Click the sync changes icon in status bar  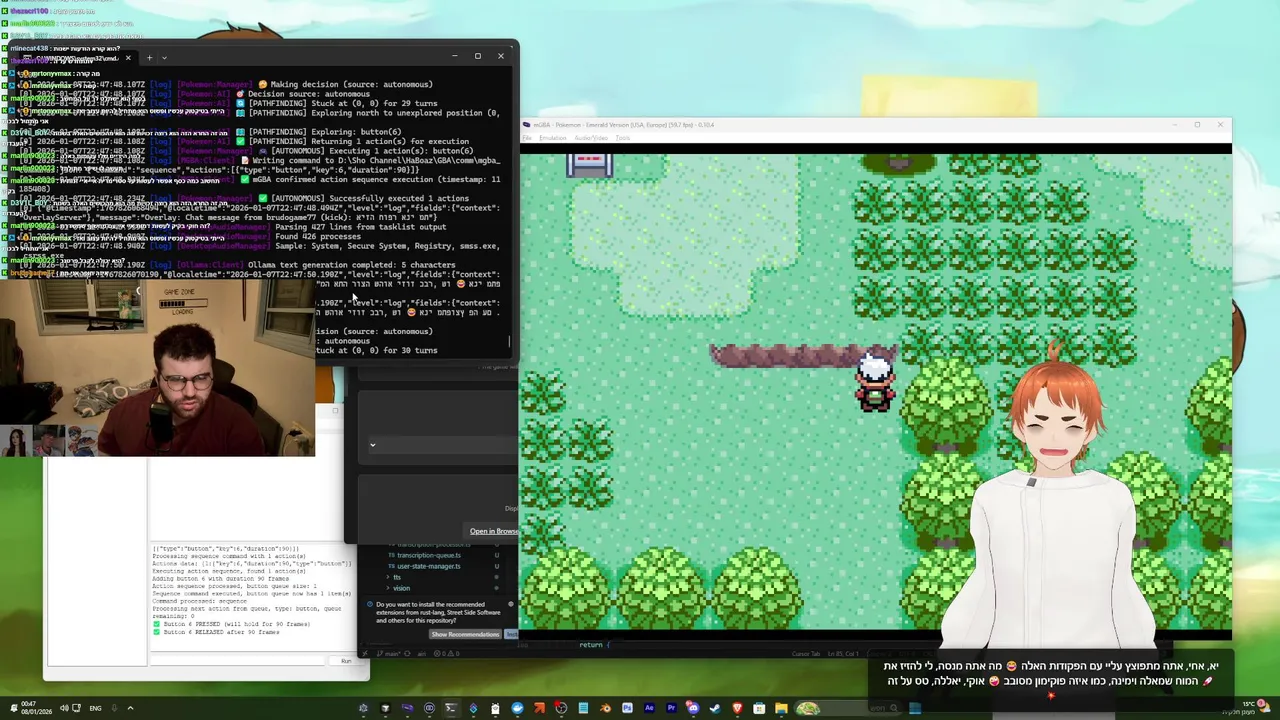407,654
